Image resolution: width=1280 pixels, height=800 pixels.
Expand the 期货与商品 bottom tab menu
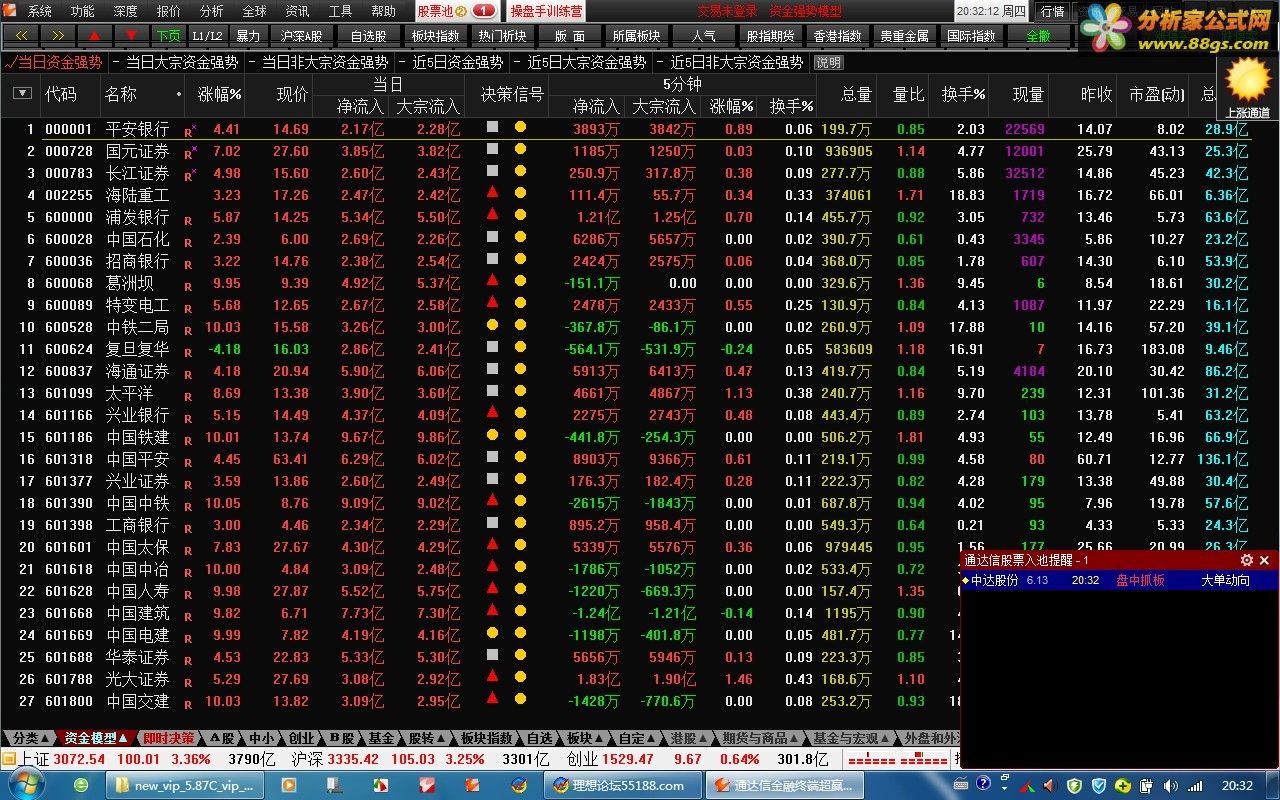pos(761,738)
